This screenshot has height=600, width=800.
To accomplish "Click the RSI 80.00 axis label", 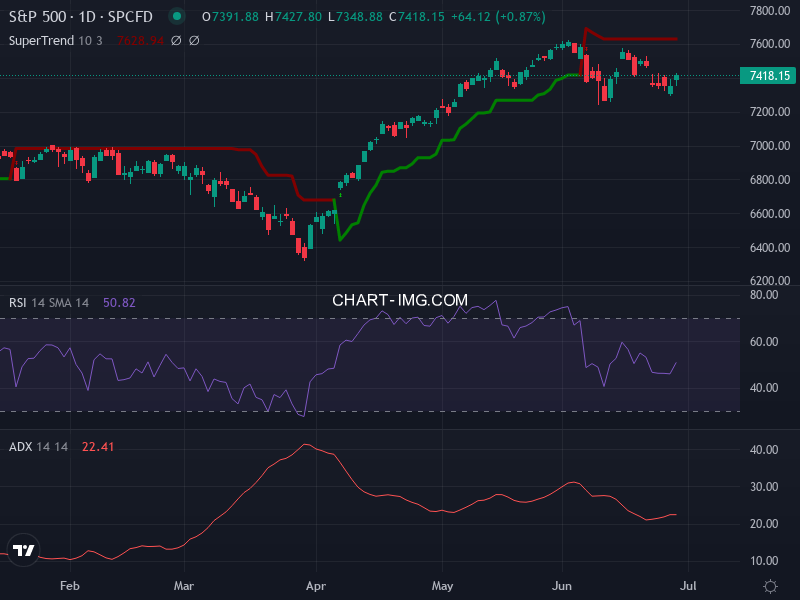I will [x=764, y=295].
